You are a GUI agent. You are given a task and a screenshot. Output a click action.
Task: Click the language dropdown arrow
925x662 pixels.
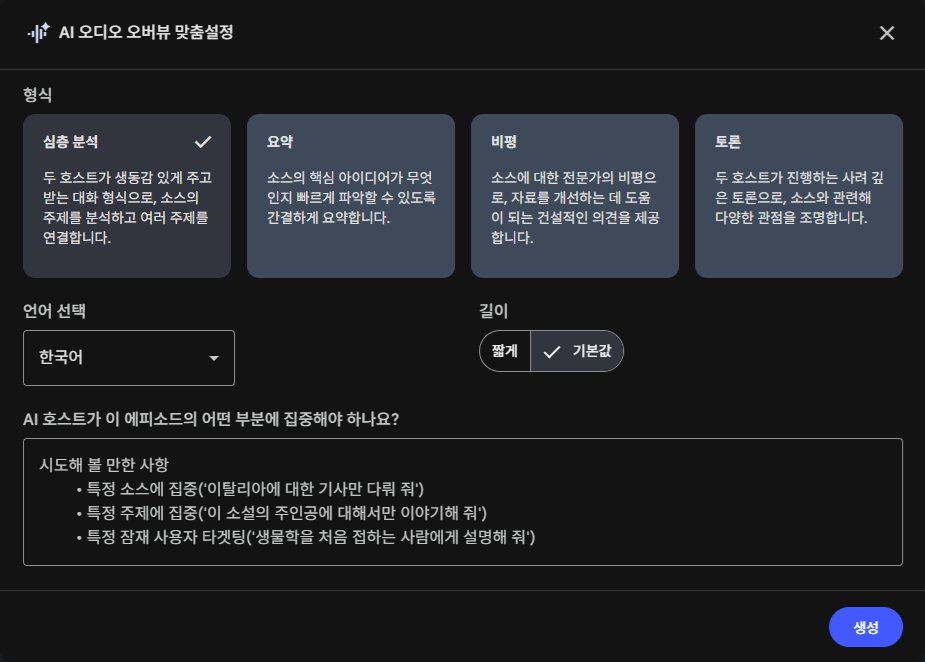(213, 358)
